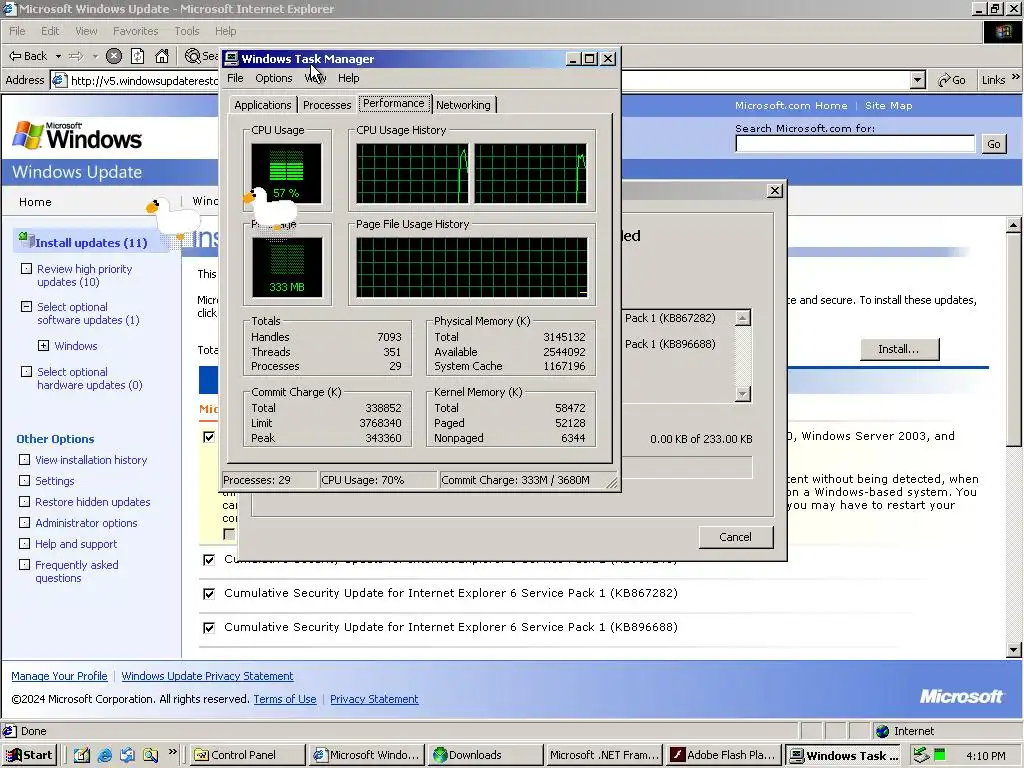
Task: Open the Tools menu in Internet Explorer
Action: pos(186,31)
